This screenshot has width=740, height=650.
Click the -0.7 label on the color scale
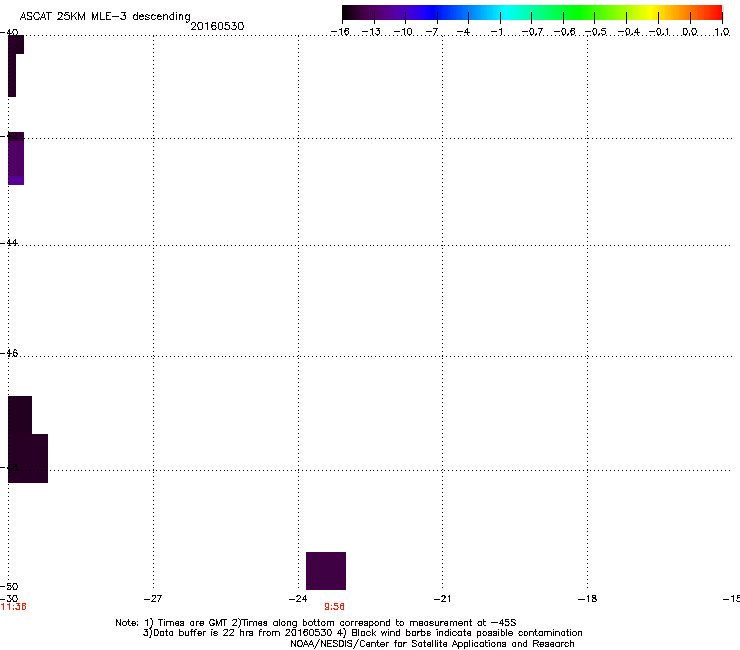pos(532,32)
